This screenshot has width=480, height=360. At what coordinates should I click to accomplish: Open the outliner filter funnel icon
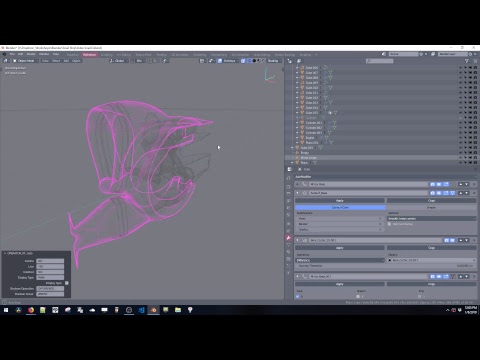point(466,61)
